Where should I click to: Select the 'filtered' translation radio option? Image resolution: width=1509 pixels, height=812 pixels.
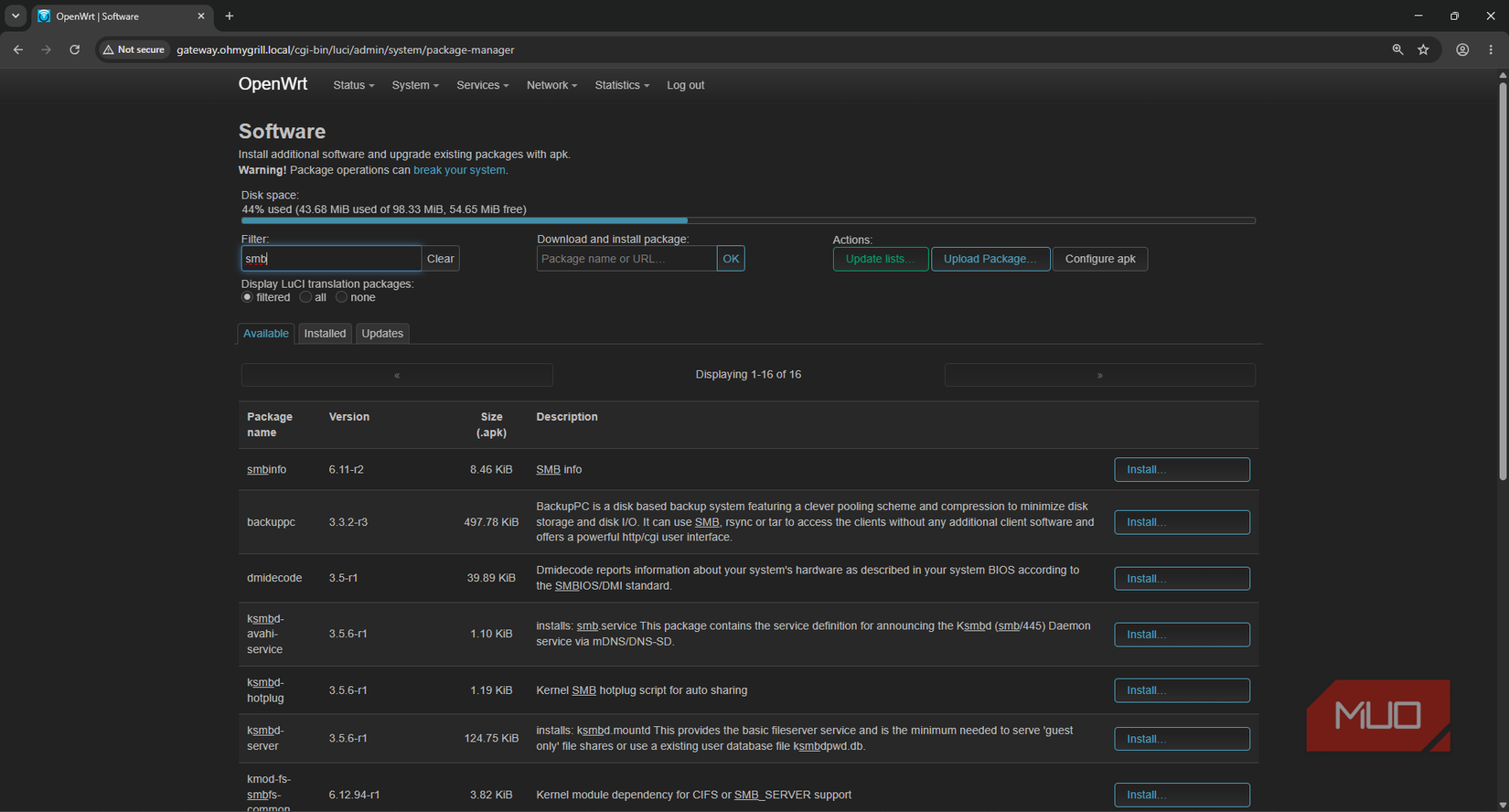(x=247, y=297)
